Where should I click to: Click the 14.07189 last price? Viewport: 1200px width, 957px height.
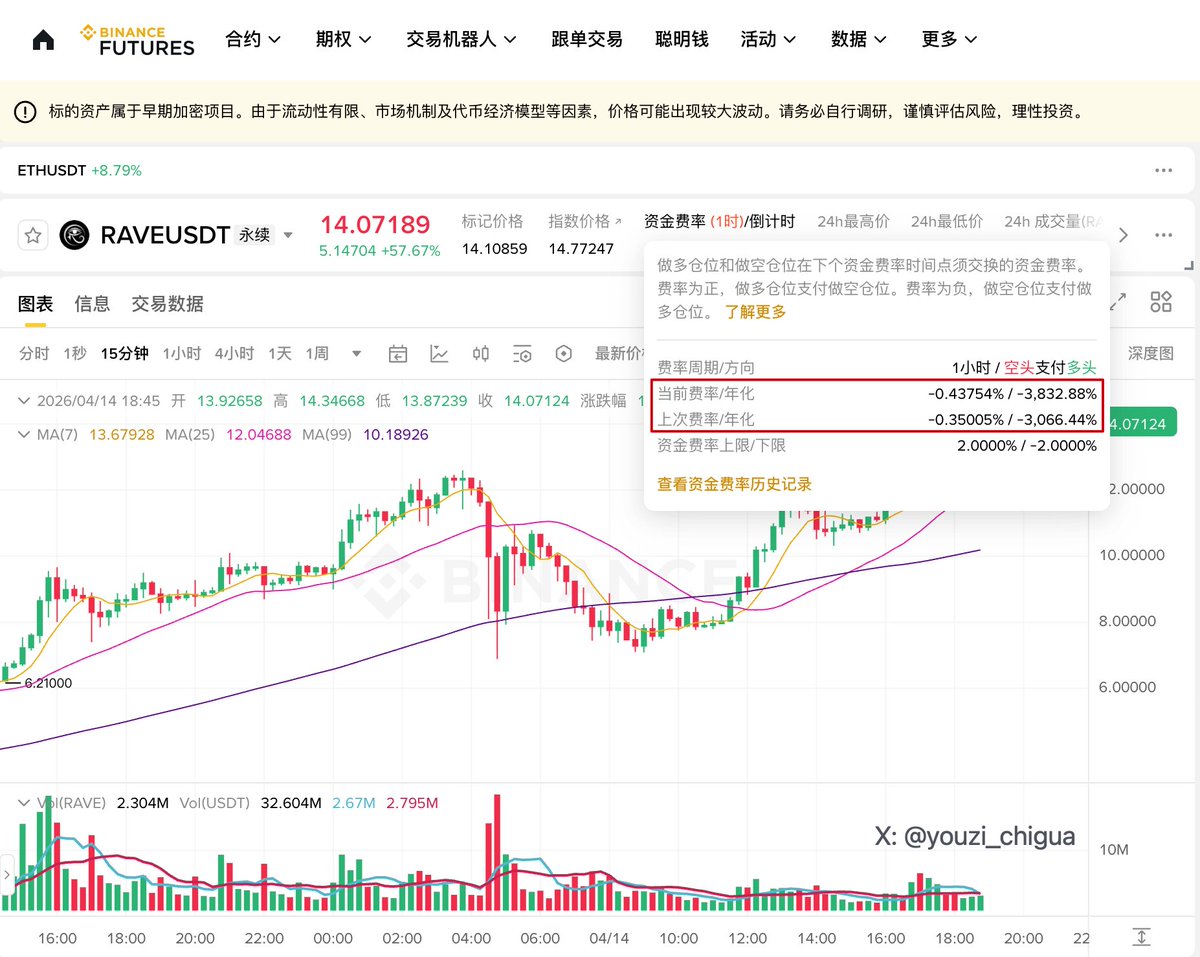pos(375,225)
